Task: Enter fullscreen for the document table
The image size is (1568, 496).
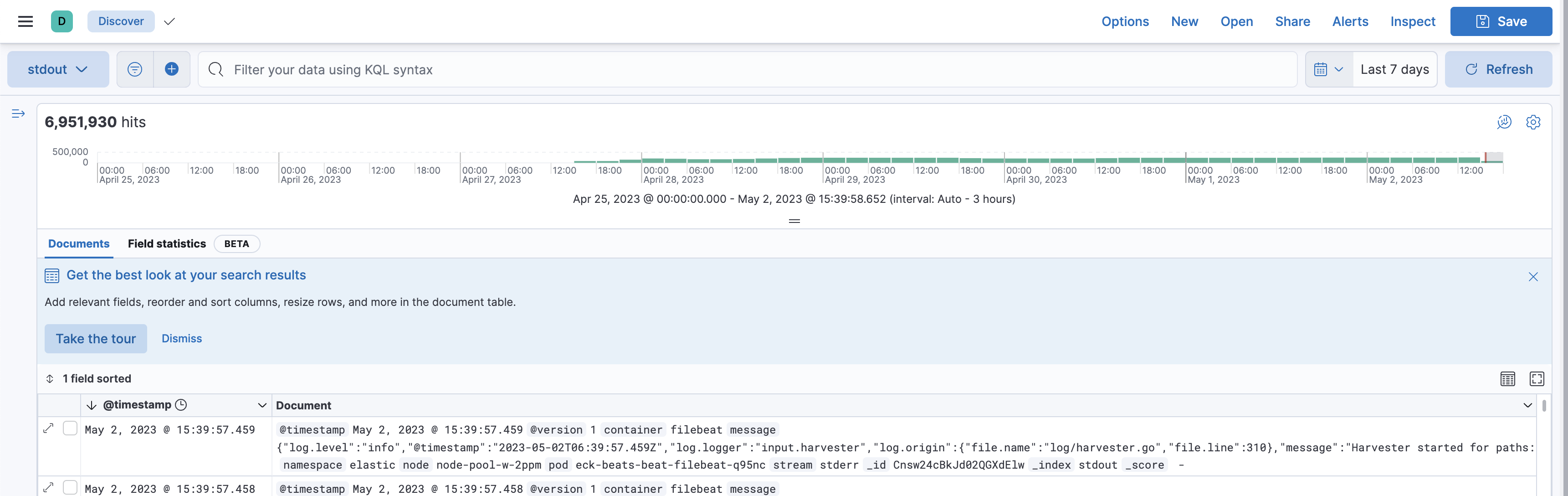Action: point(1537,379)
